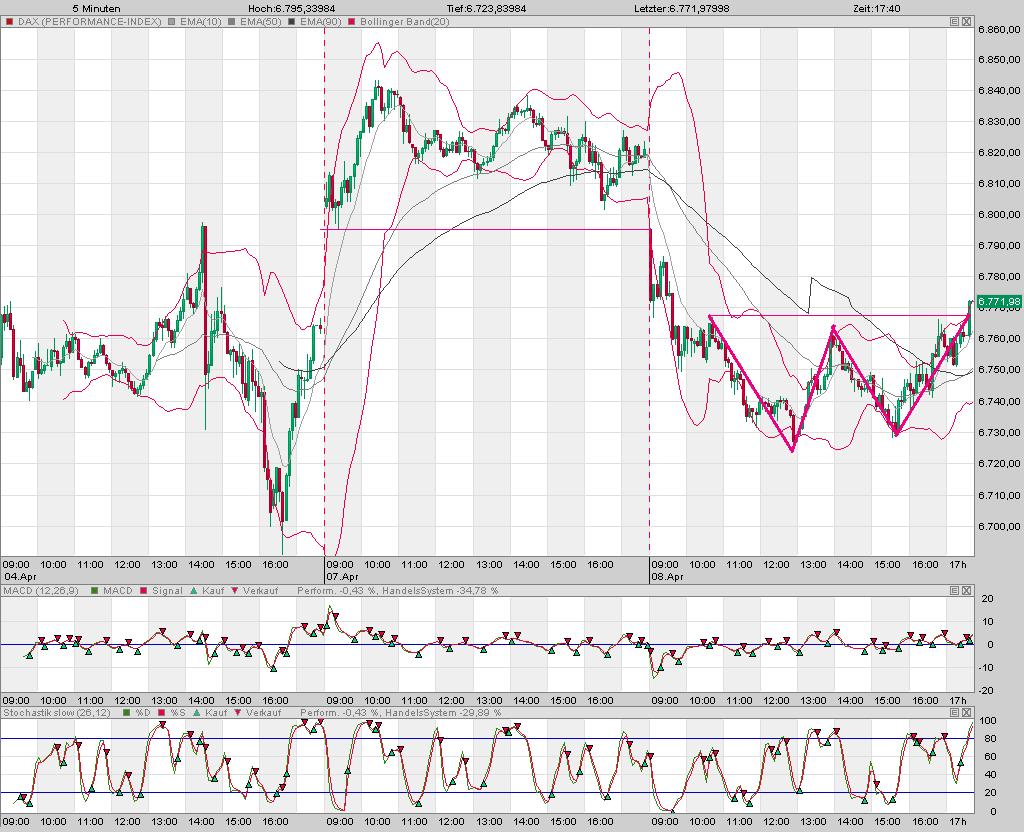This screenshot has width=1024, height=832.
Task: Click the 6.800,00 price axis label
Action: [1000, 214]
